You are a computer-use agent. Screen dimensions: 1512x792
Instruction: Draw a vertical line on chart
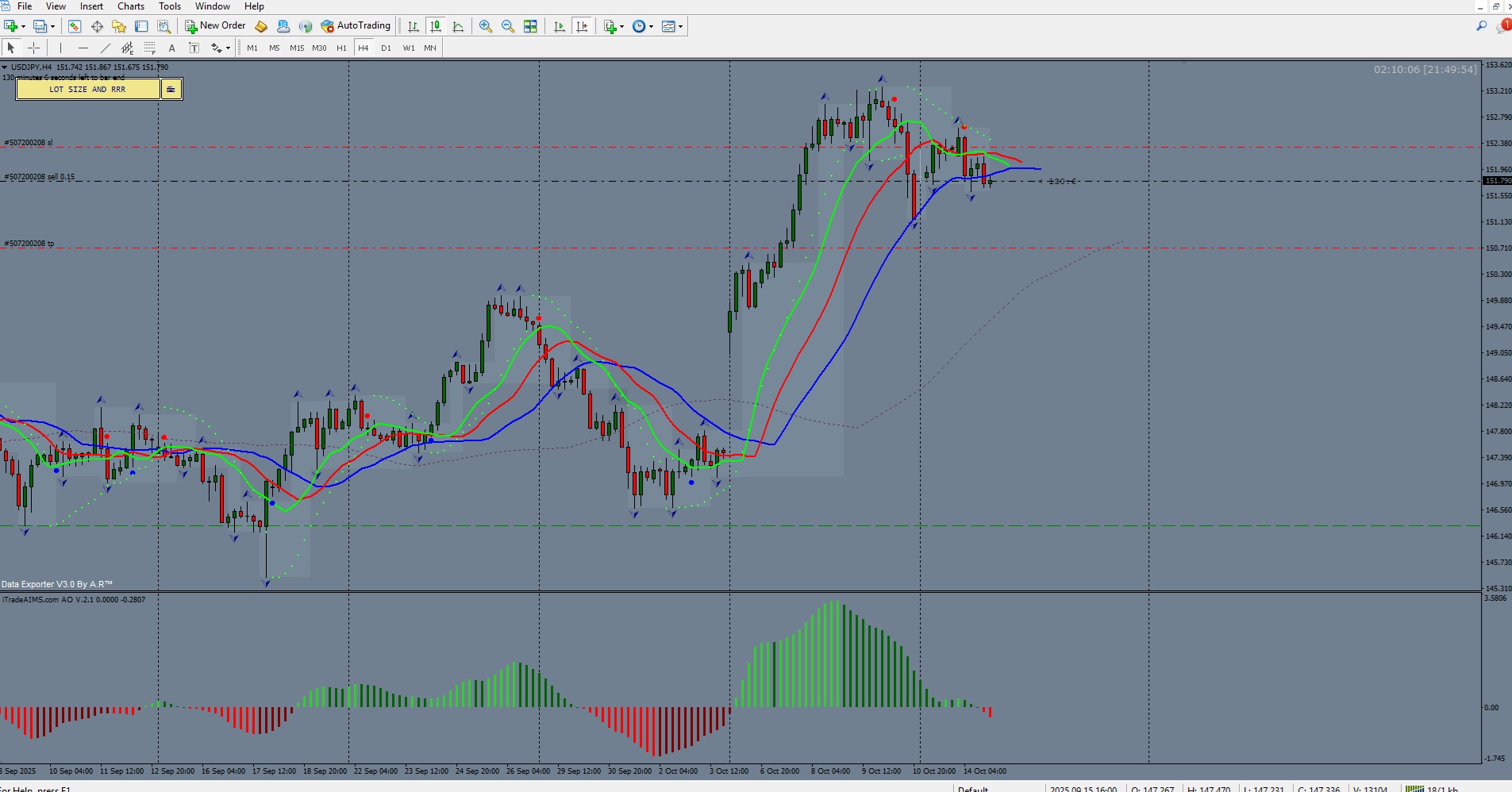(x=60, y=48)
